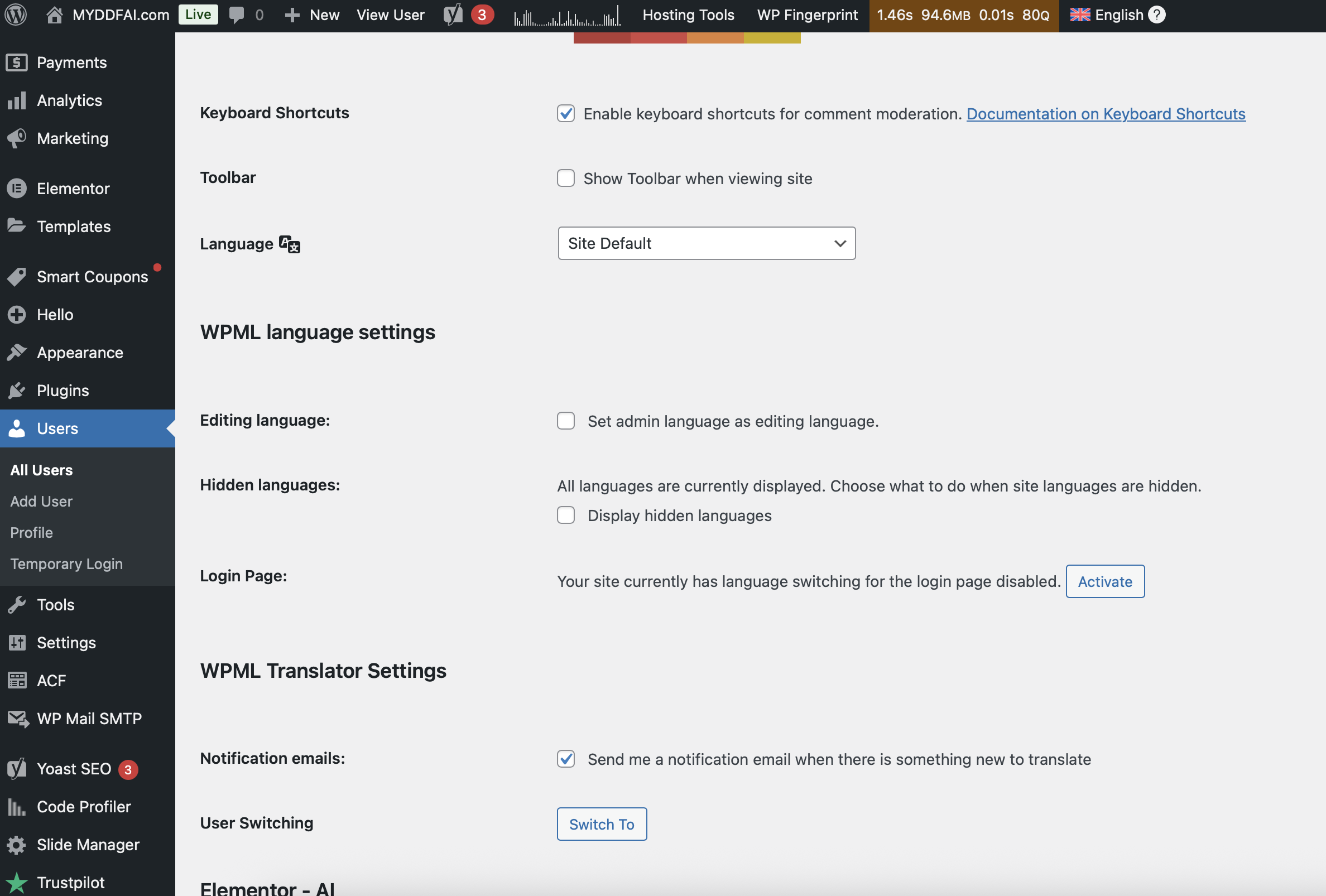Click the 'WPML language settings' heading
The image size is (1326, 896).
coord(318,332)
